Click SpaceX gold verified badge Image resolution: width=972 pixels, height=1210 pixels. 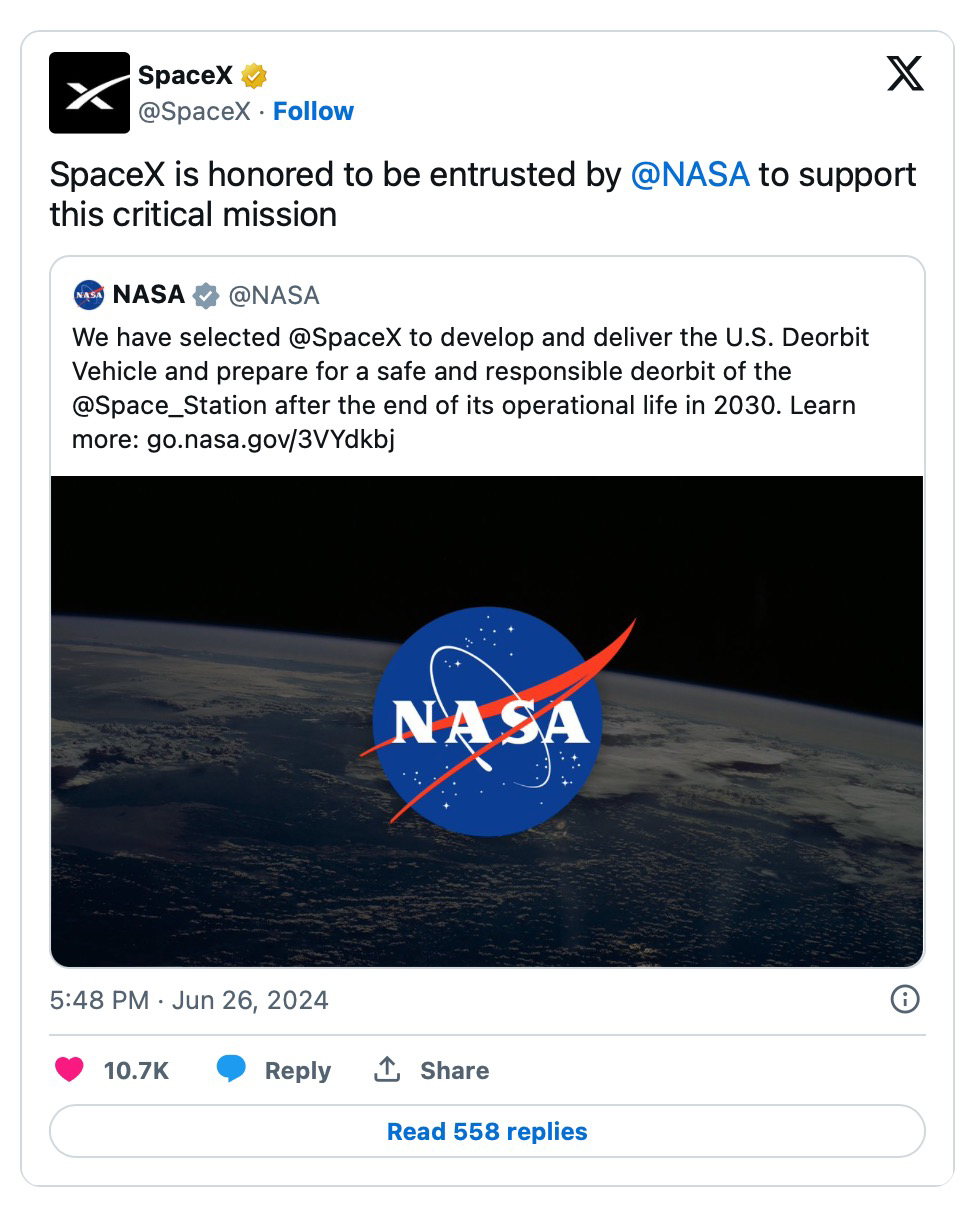tap(255, 76)
